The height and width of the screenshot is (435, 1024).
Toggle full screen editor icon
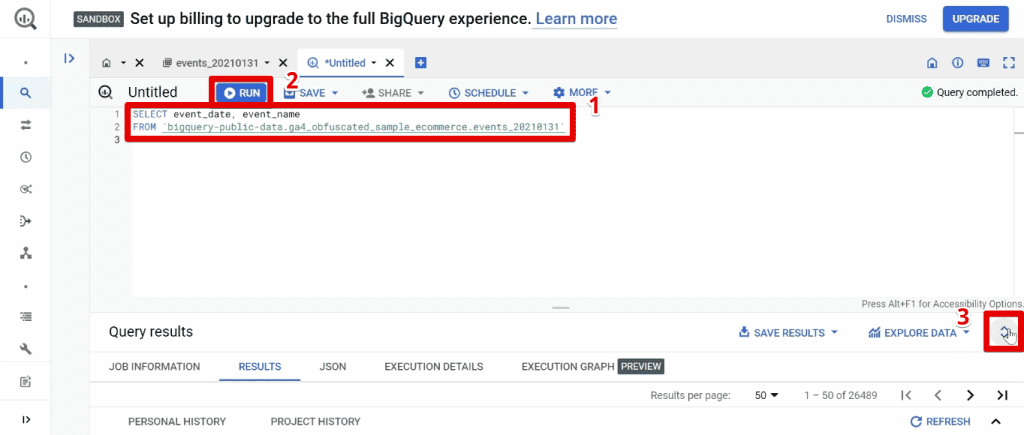[1008, 63]
